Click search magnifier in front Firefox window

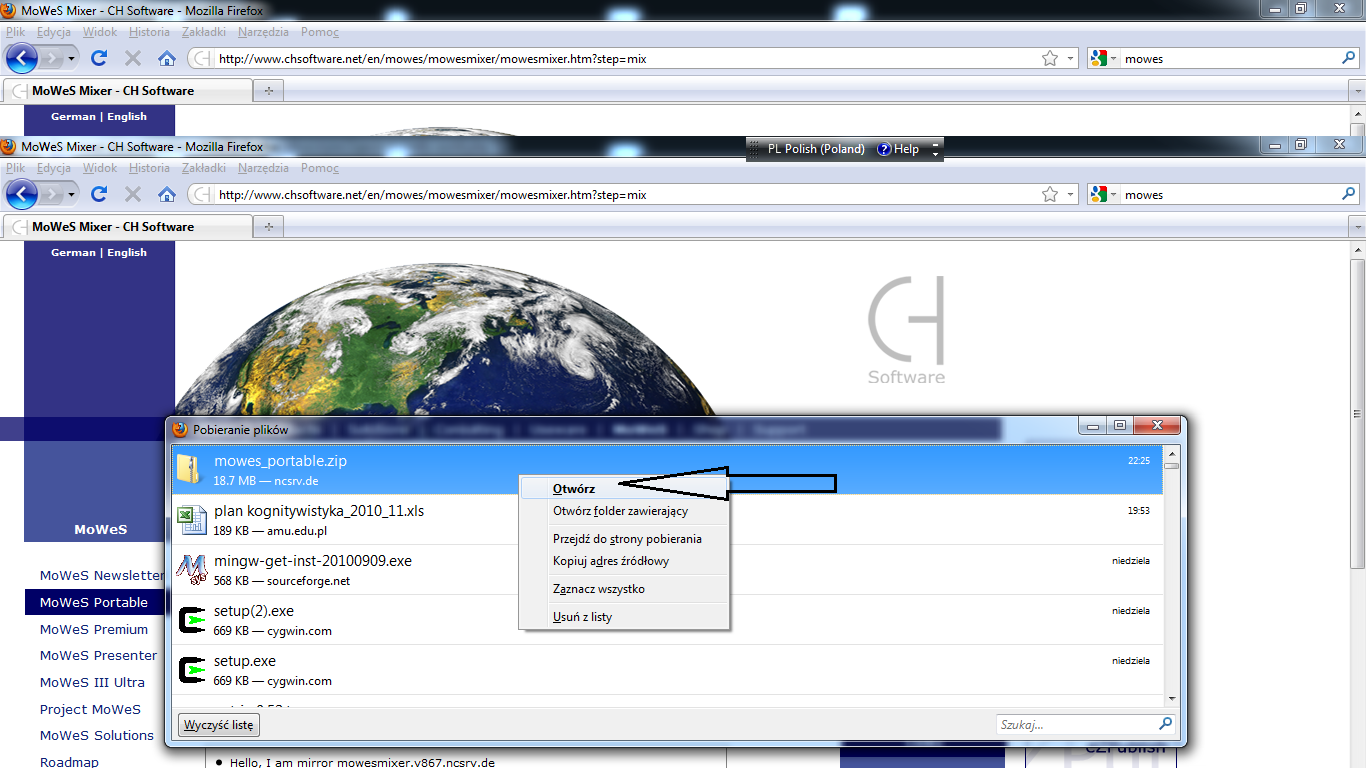coord(1348,194)
